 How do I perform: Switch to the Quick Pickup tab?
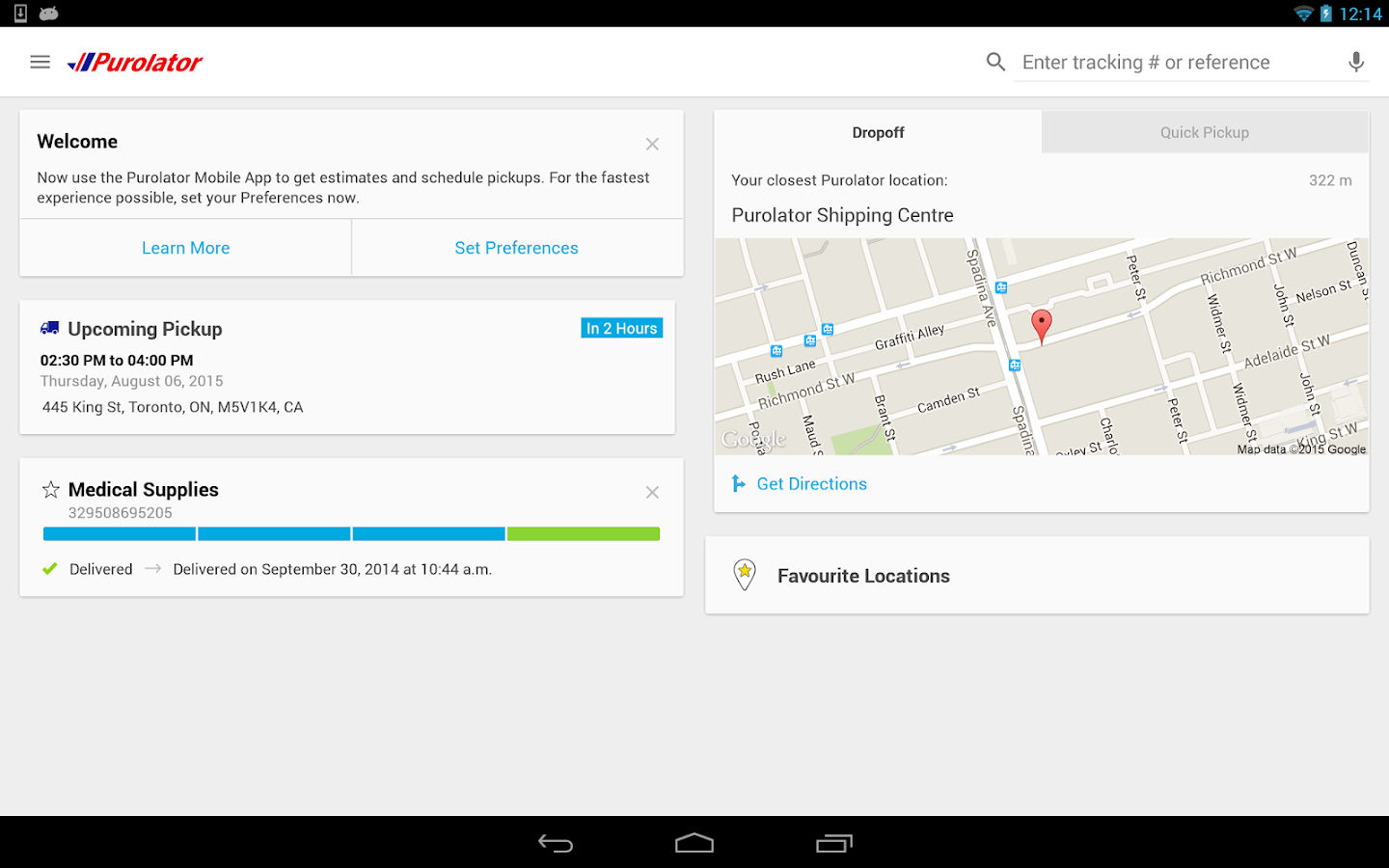pyautogui.click(x=1204, y=133)
